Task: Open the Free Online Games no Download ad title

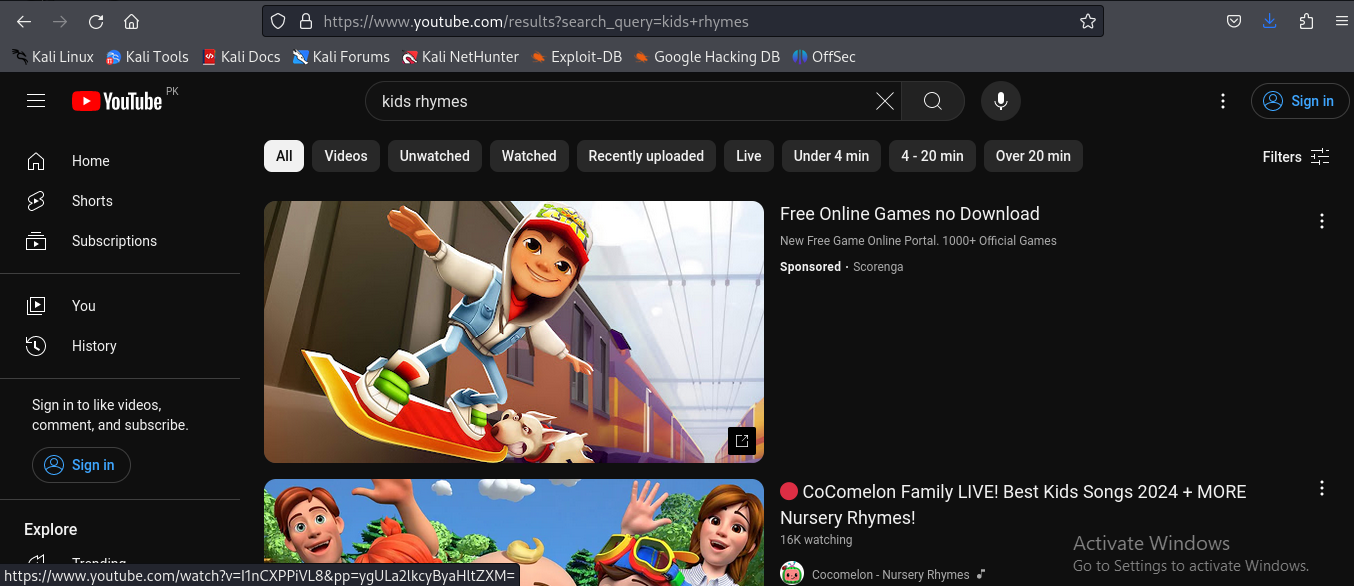Action: click(x=910, y=214)
